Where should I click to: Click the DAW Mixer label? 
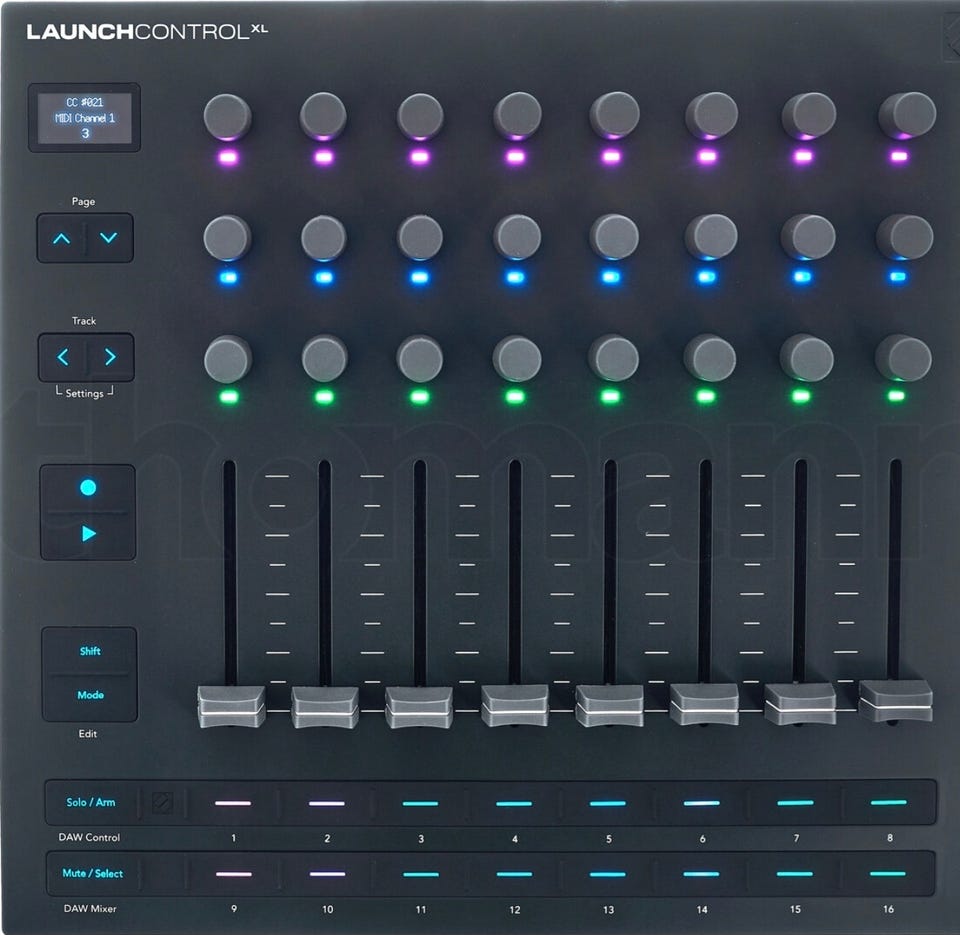point(90,909)
